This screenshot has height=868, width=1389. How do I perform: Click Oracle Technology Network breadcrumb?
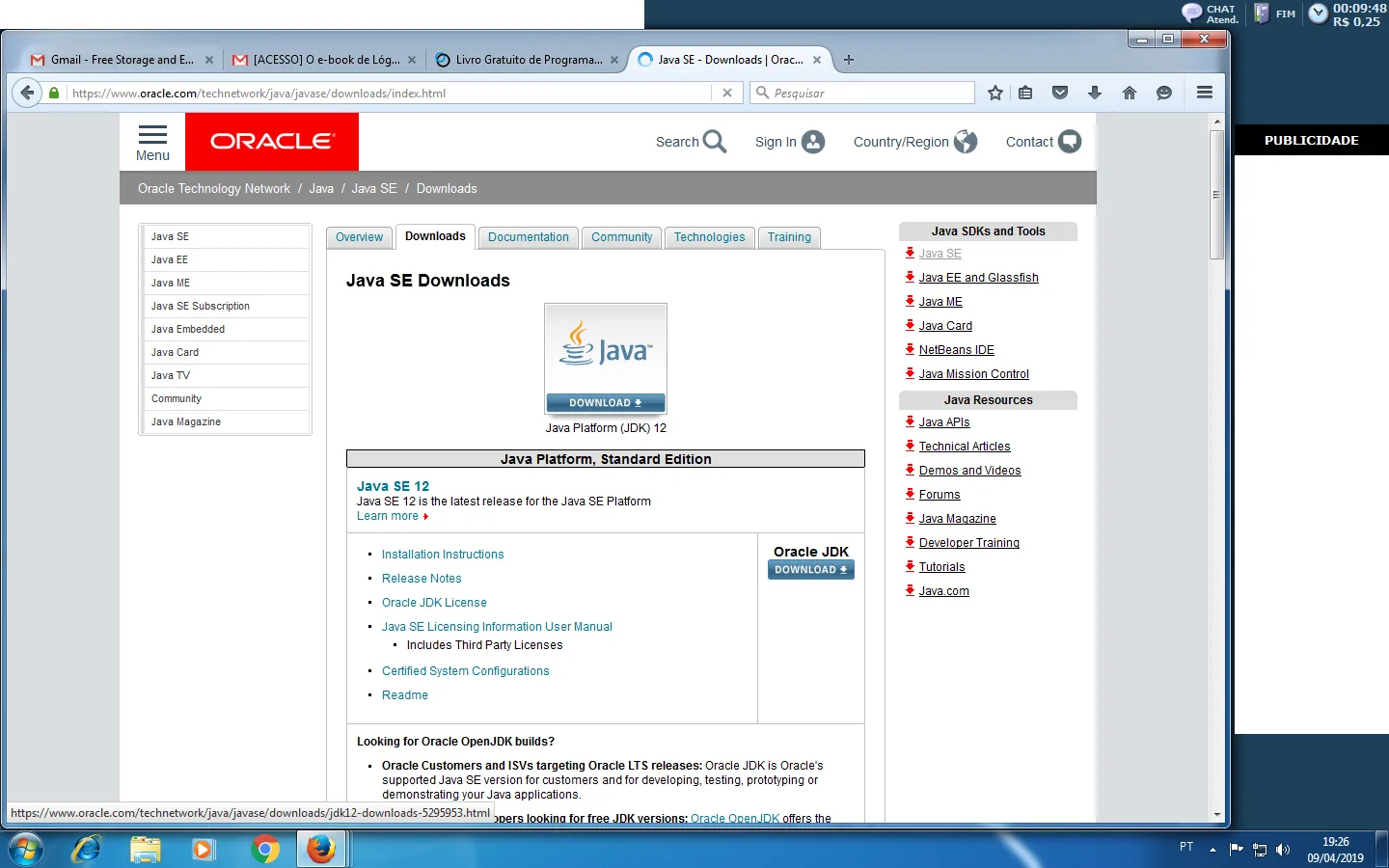[214, 189]
